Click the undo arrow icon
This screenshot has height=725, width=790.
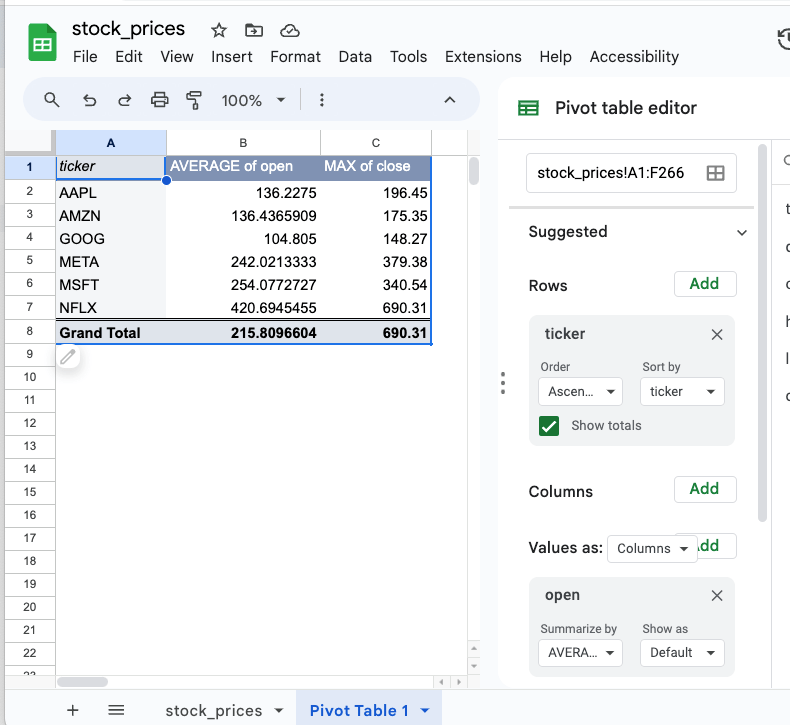click(90, 100)
